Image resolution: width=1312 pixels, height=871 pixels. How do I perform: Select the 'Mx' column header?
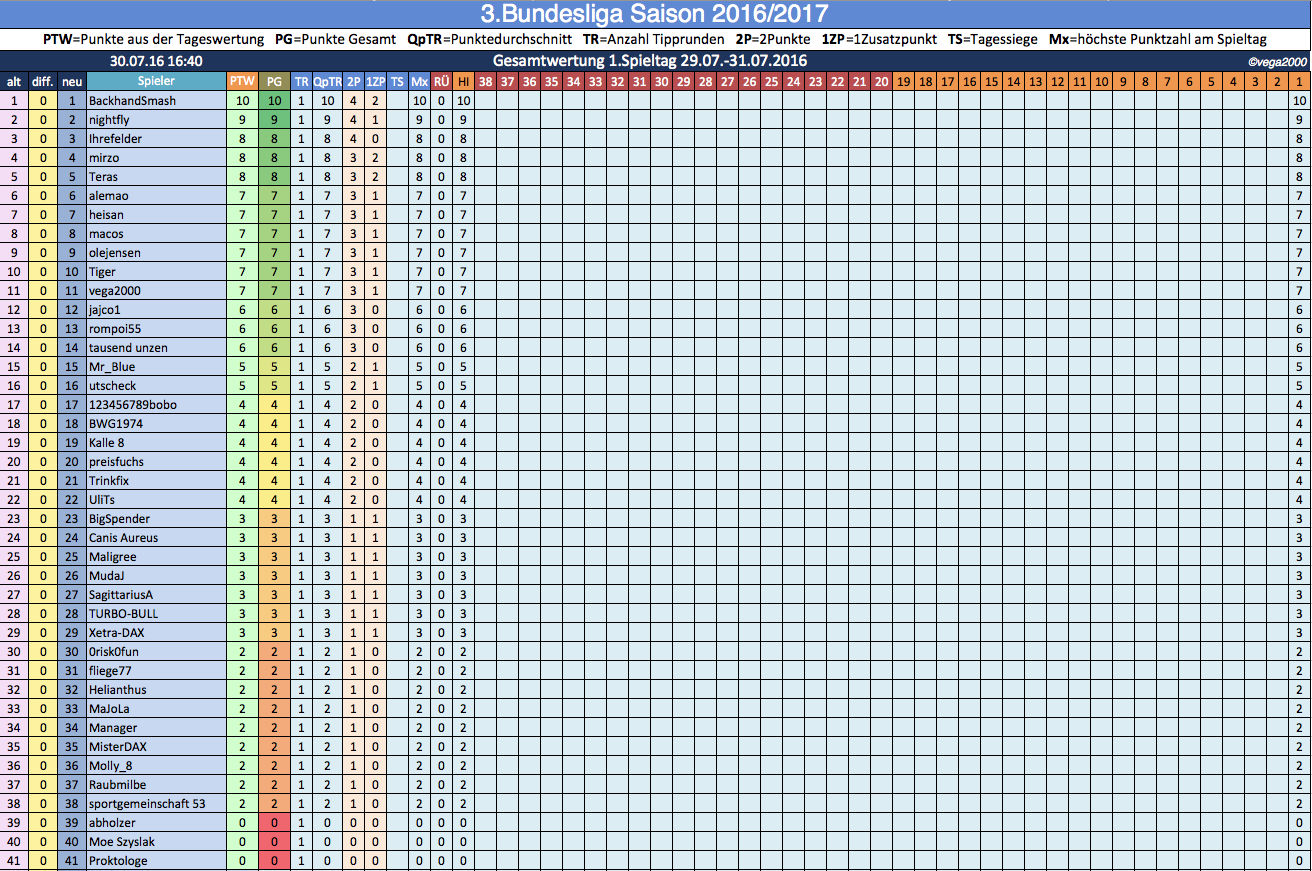pyautogui.click(x=420, y=81)
